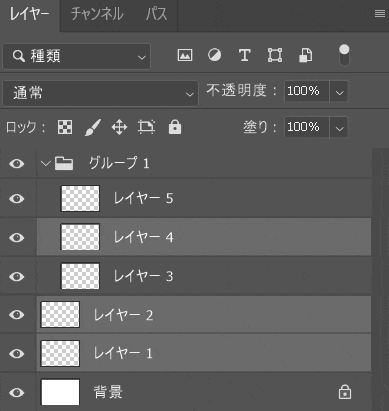Switch to the チャンネル tab

click(97, 14)
